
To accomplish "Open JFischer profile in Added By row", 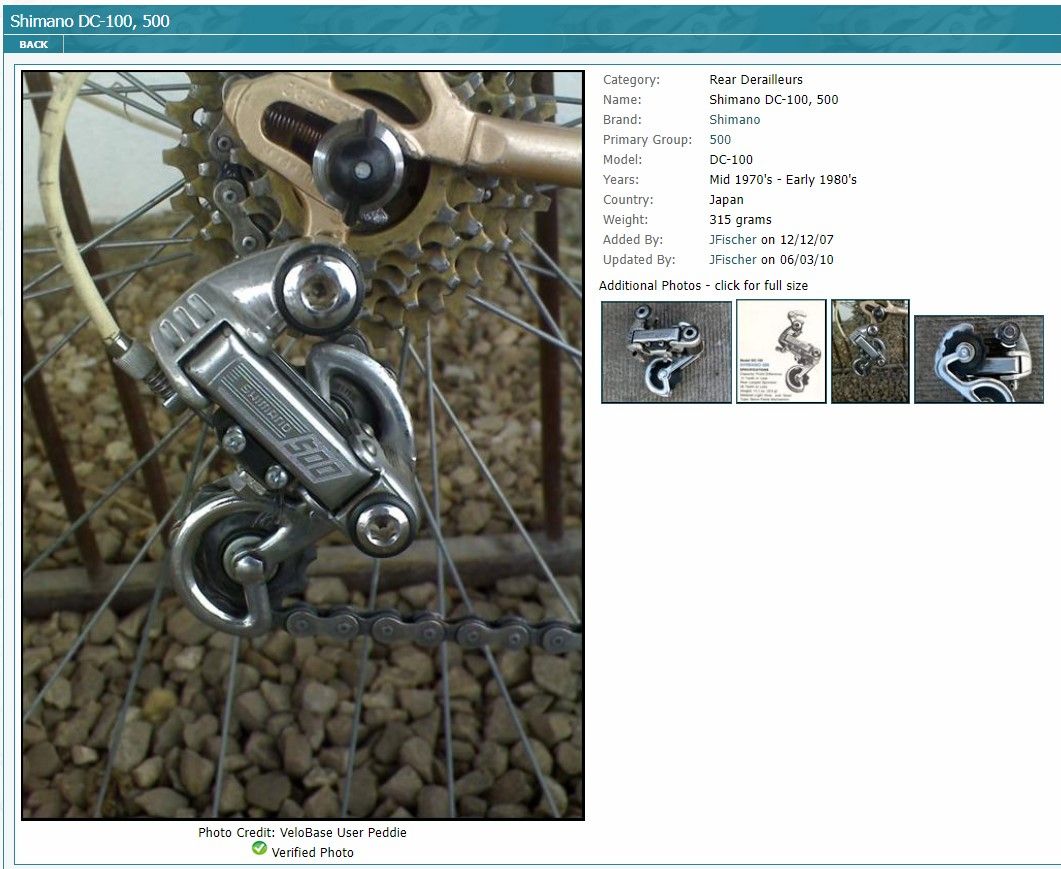I will [733, 240].
